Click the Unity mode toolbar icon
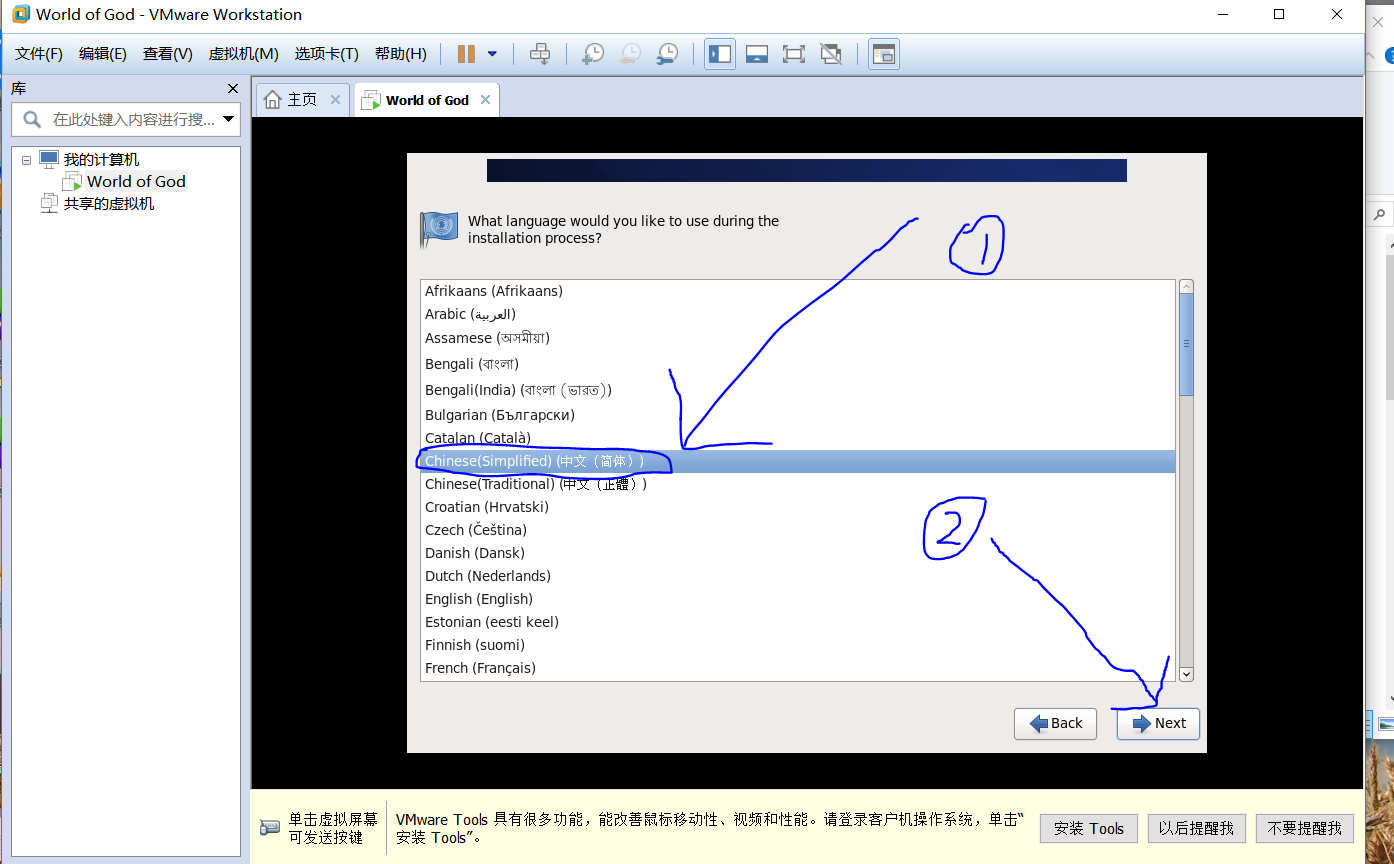The height and width of the screenshot is (864, 1394). [831, 54]
